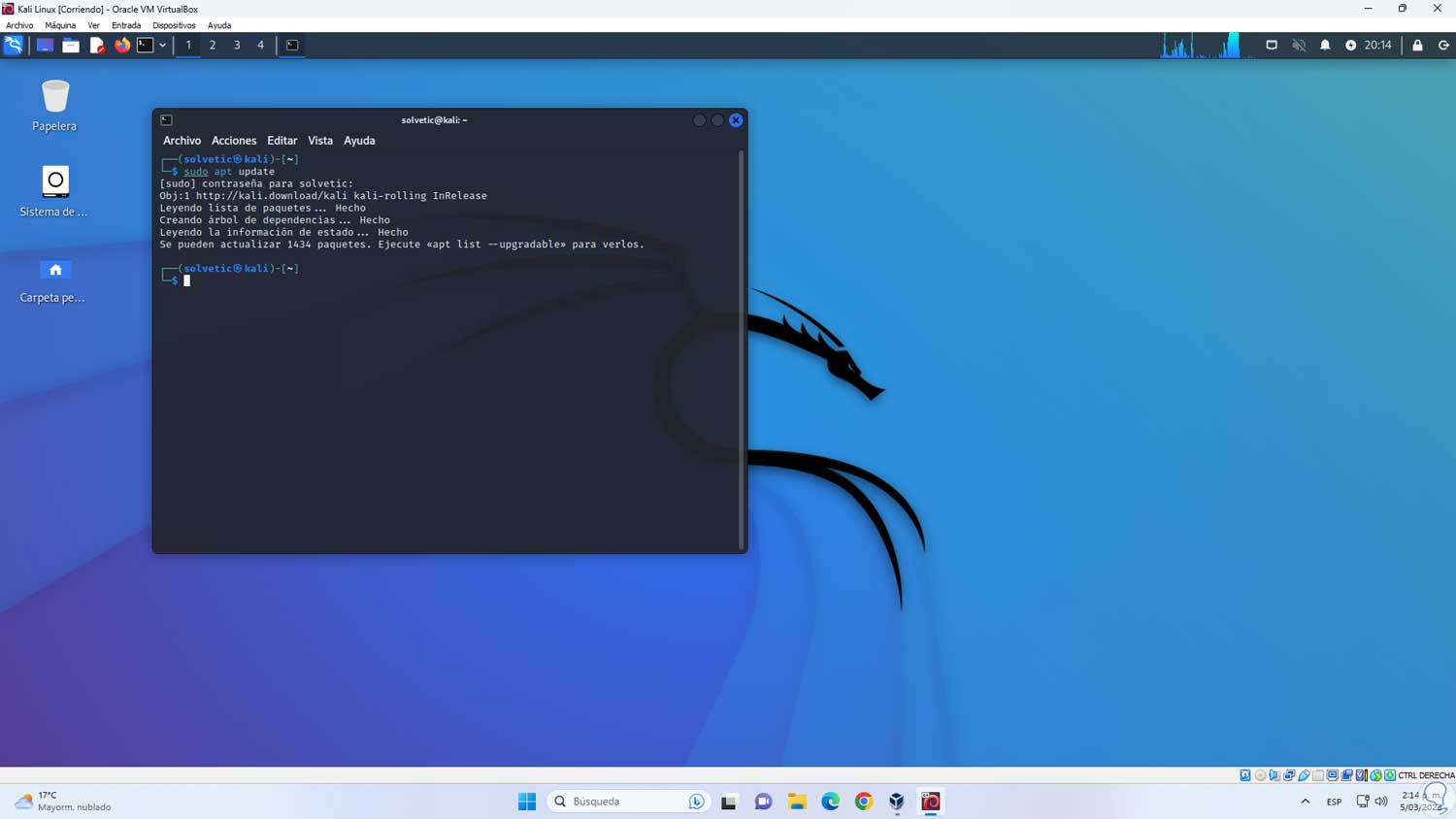Expand the terminal launcher dropdown arrow
The width and height of the screenshot is (1456, 819).
click(x=162, y=45)
